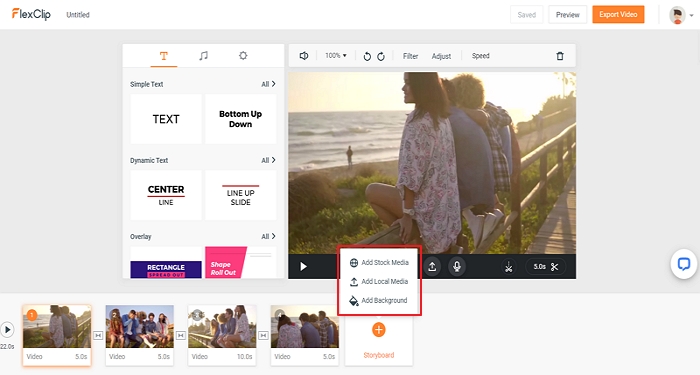Open the settings gear tab

click(243, 56)
